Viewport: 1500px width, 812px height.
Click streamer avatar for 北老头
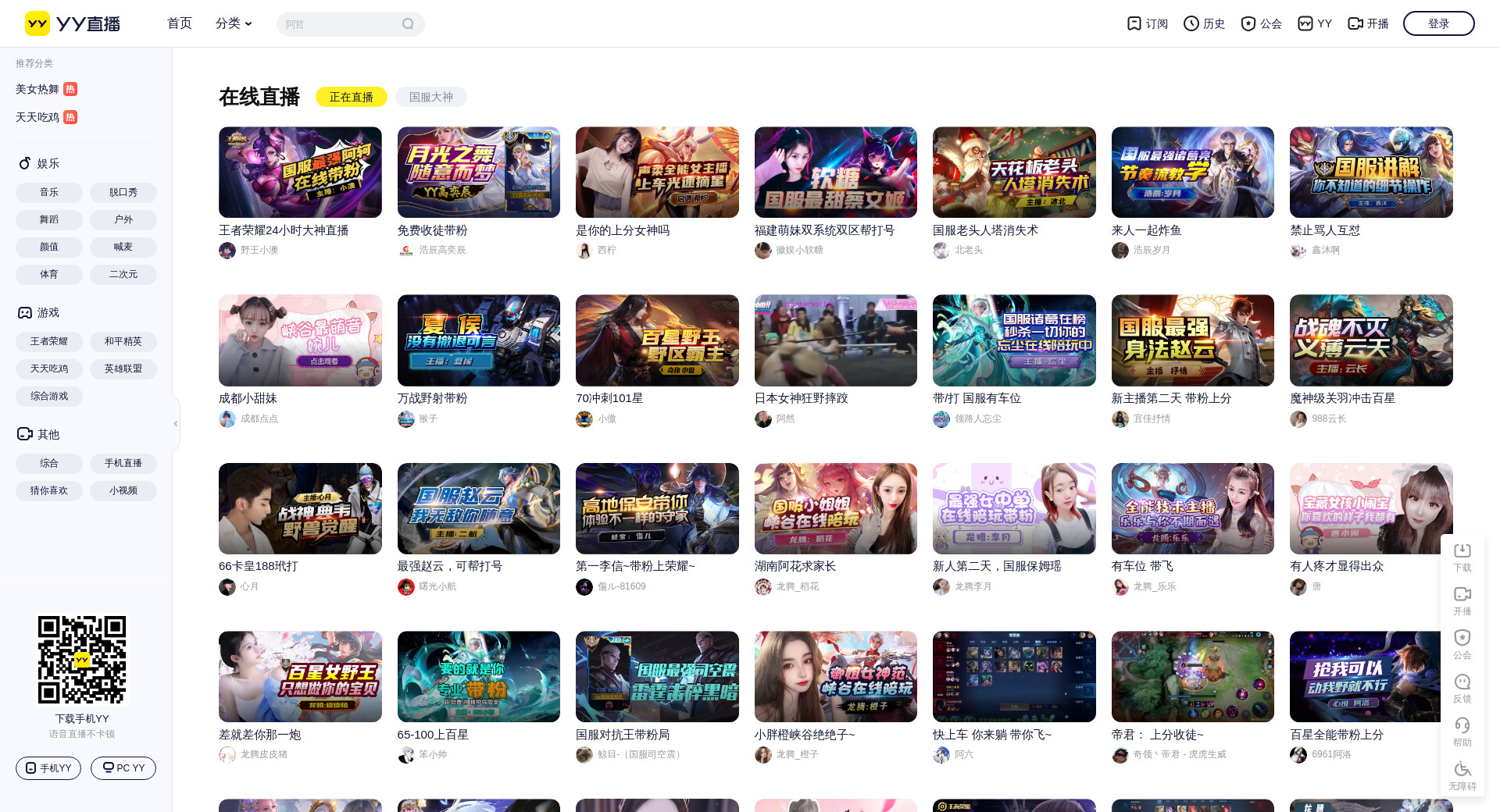[941, 251]
